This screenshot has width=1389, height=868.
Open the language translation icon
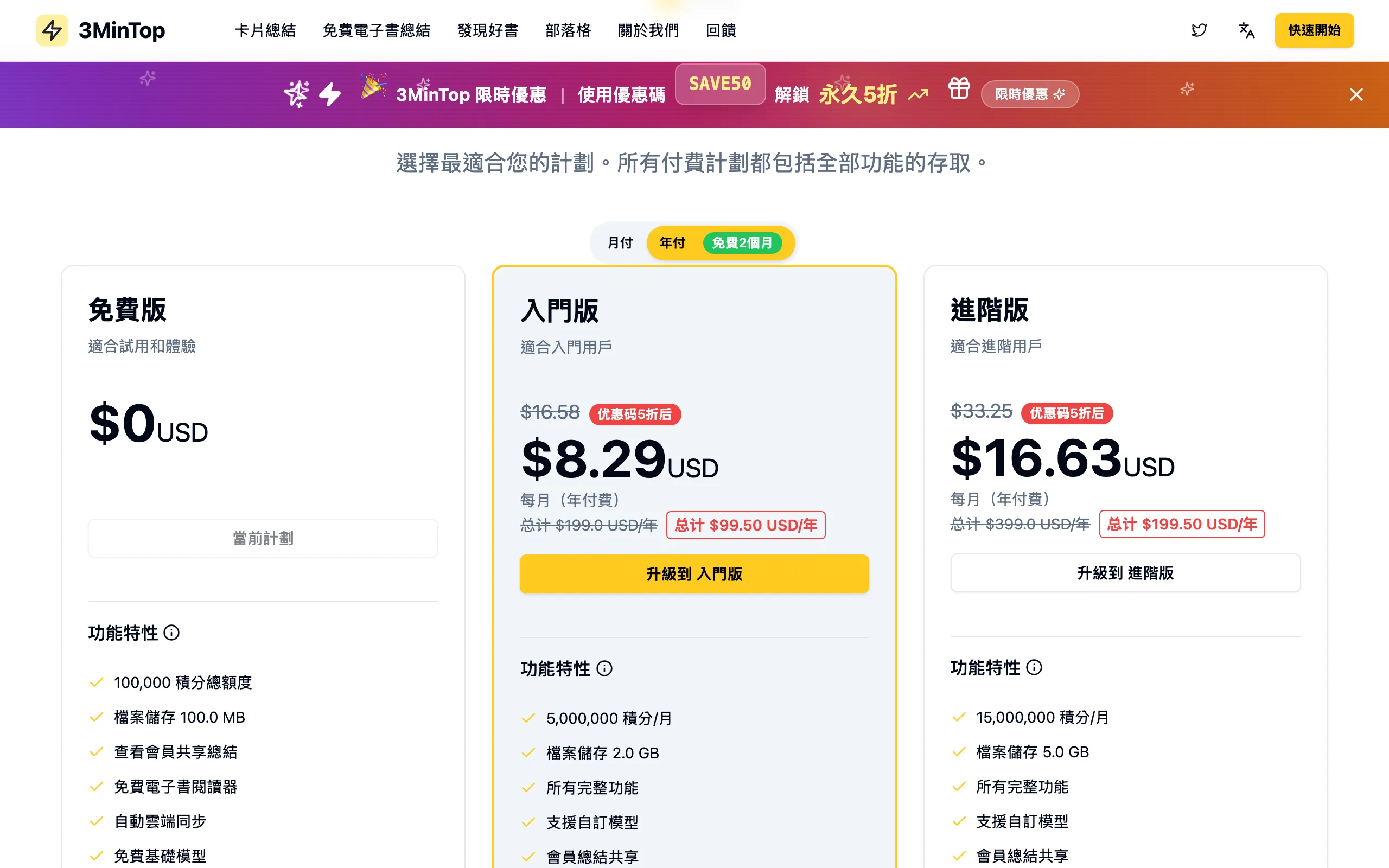(1246, 30)
